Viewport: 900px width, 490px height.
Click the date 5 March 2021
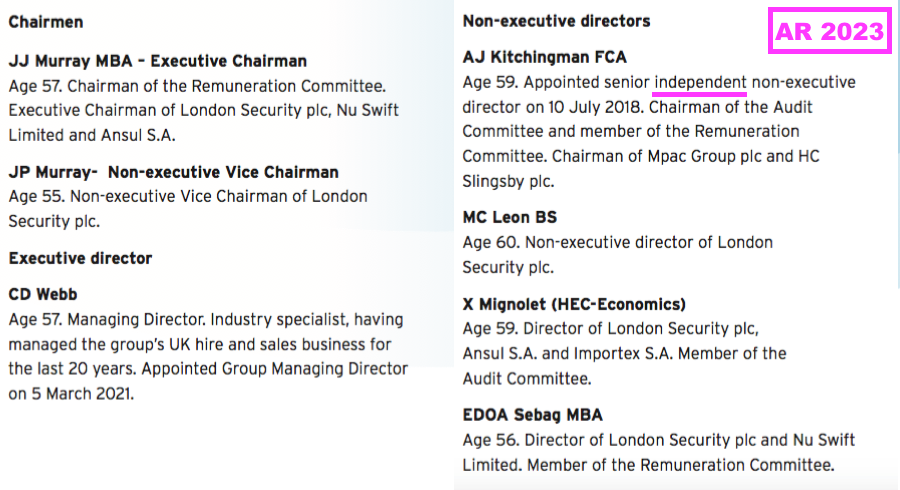82,394
